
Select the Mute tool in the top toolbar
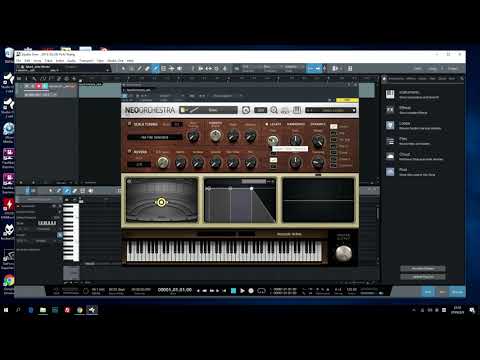163,68
